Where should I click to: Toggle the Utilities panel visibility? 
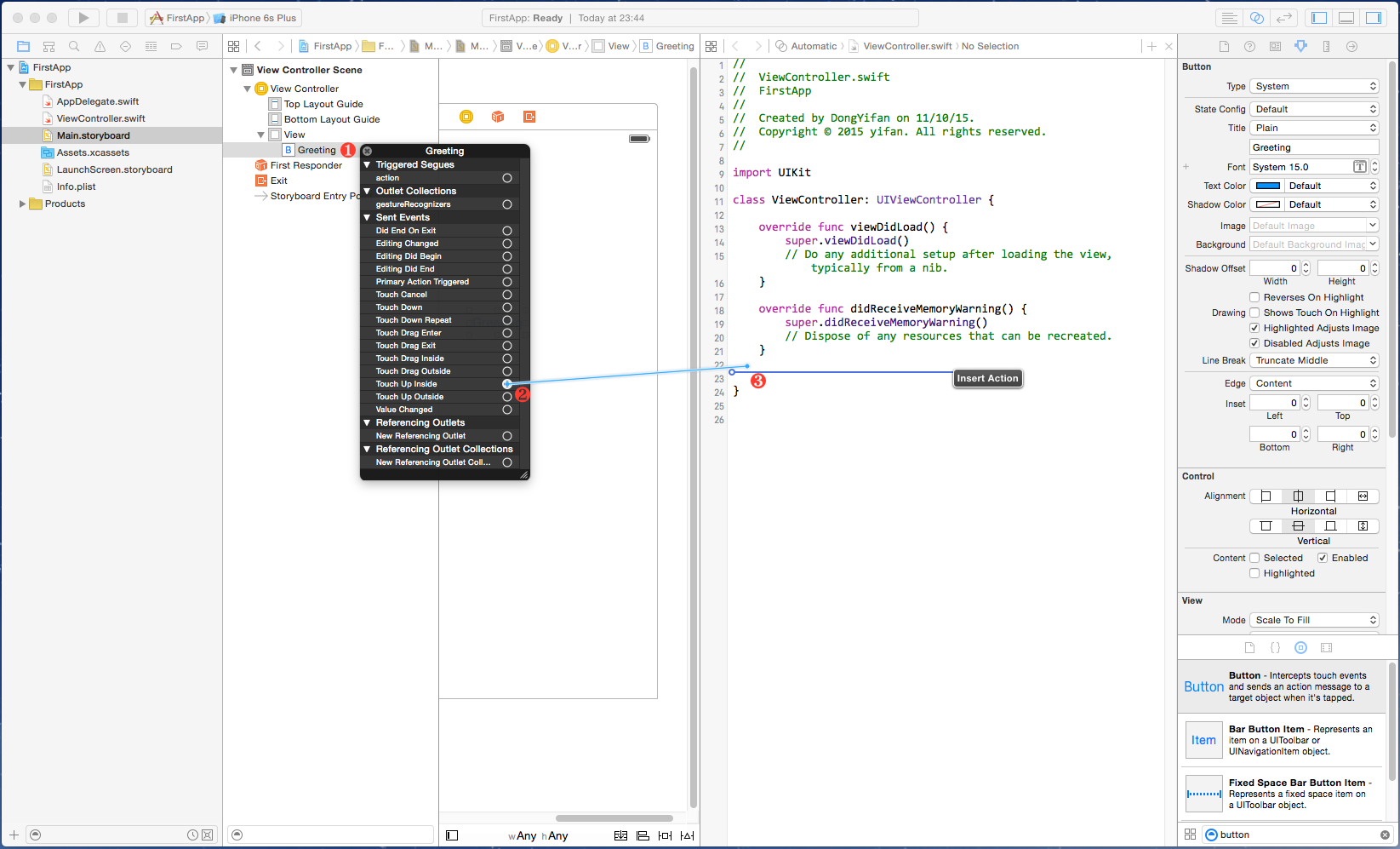coord(1374,18)
